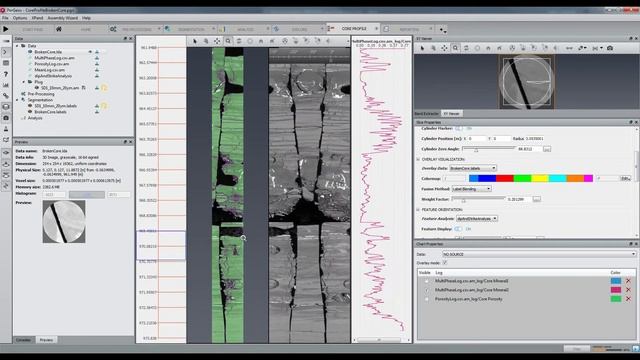This screenshot has width=640, height=360.
Task: Select the arrow pointer tool in core profile toolbar
Action: pyautogui.click(x=195, y=41)
